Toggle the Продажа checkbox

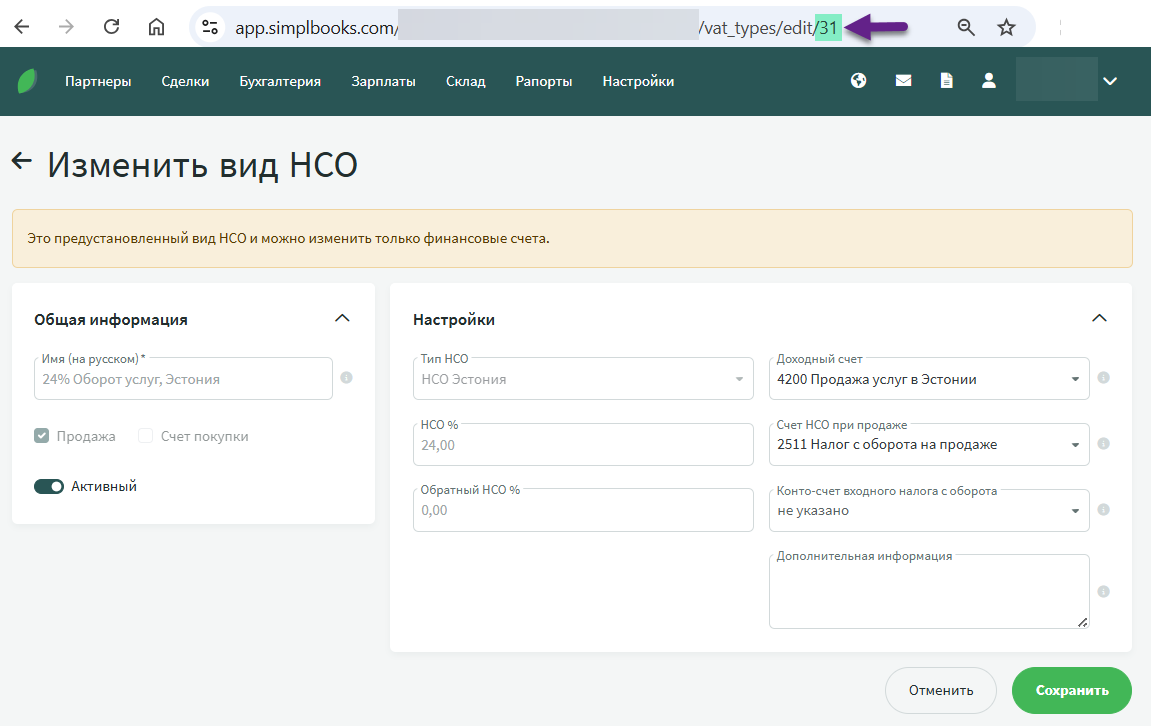42,436
